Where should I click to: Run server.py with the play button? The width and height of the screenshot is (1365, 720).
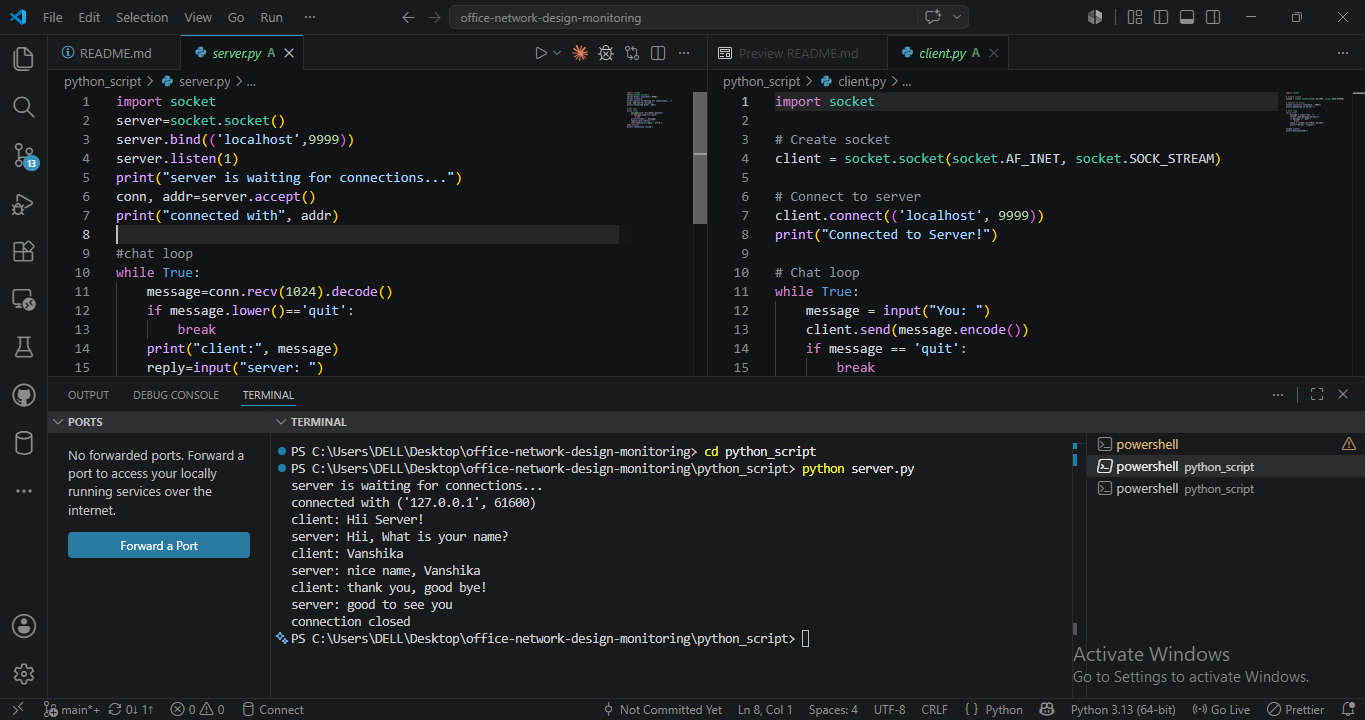[540, 53]
